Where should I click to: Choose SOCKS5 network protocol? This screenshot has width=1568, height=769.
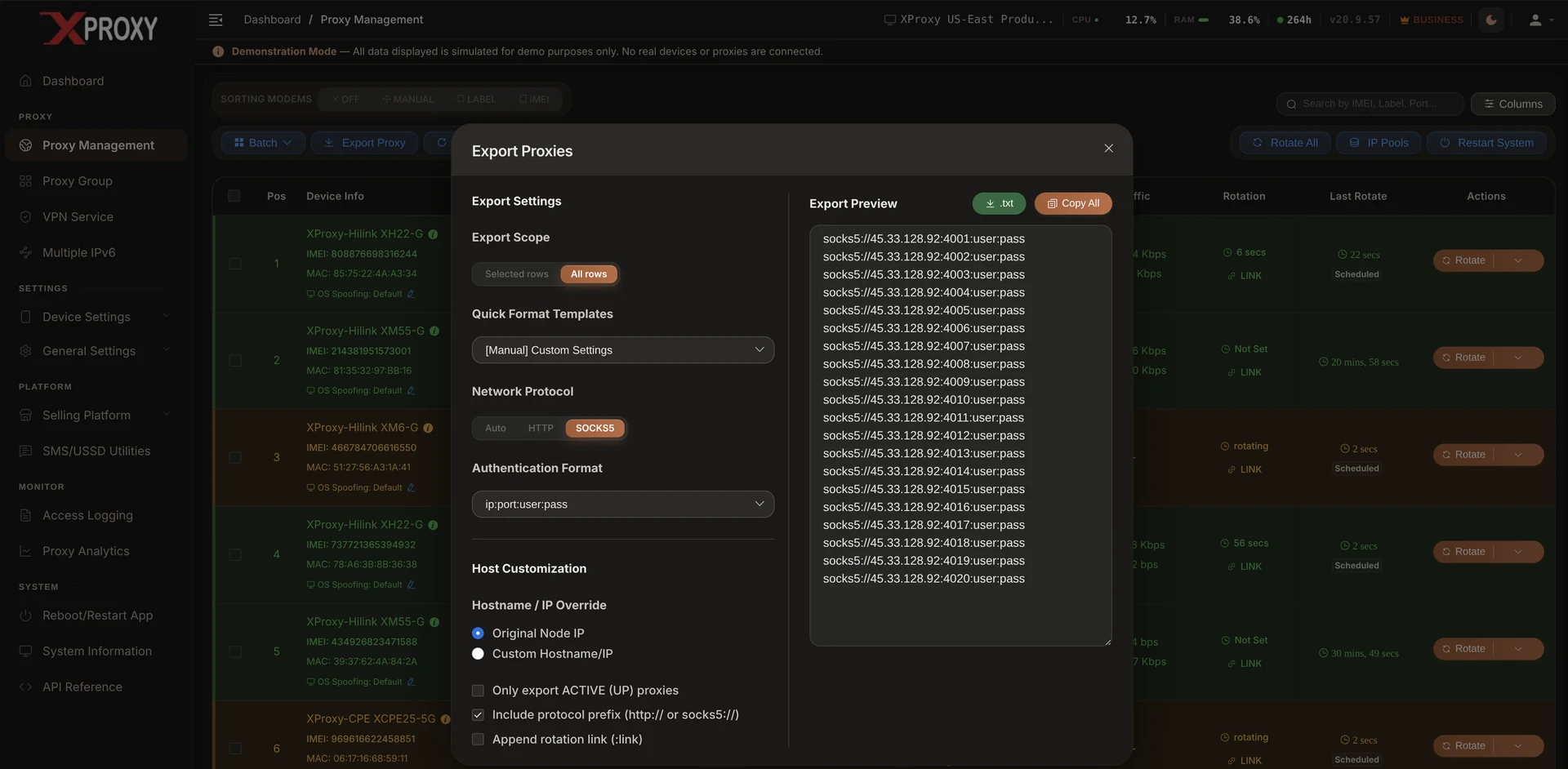[595, 429]
